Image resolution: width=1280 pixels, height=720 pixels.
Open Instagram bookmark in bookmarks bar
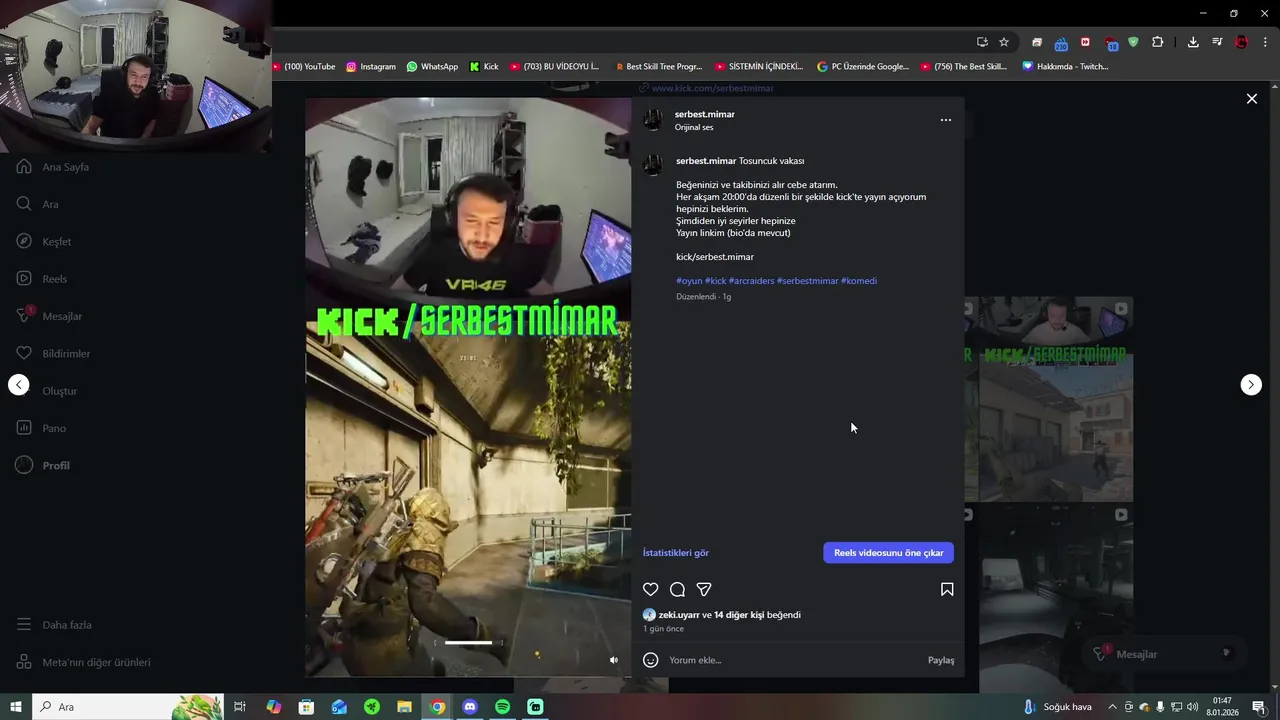[371, 67]
